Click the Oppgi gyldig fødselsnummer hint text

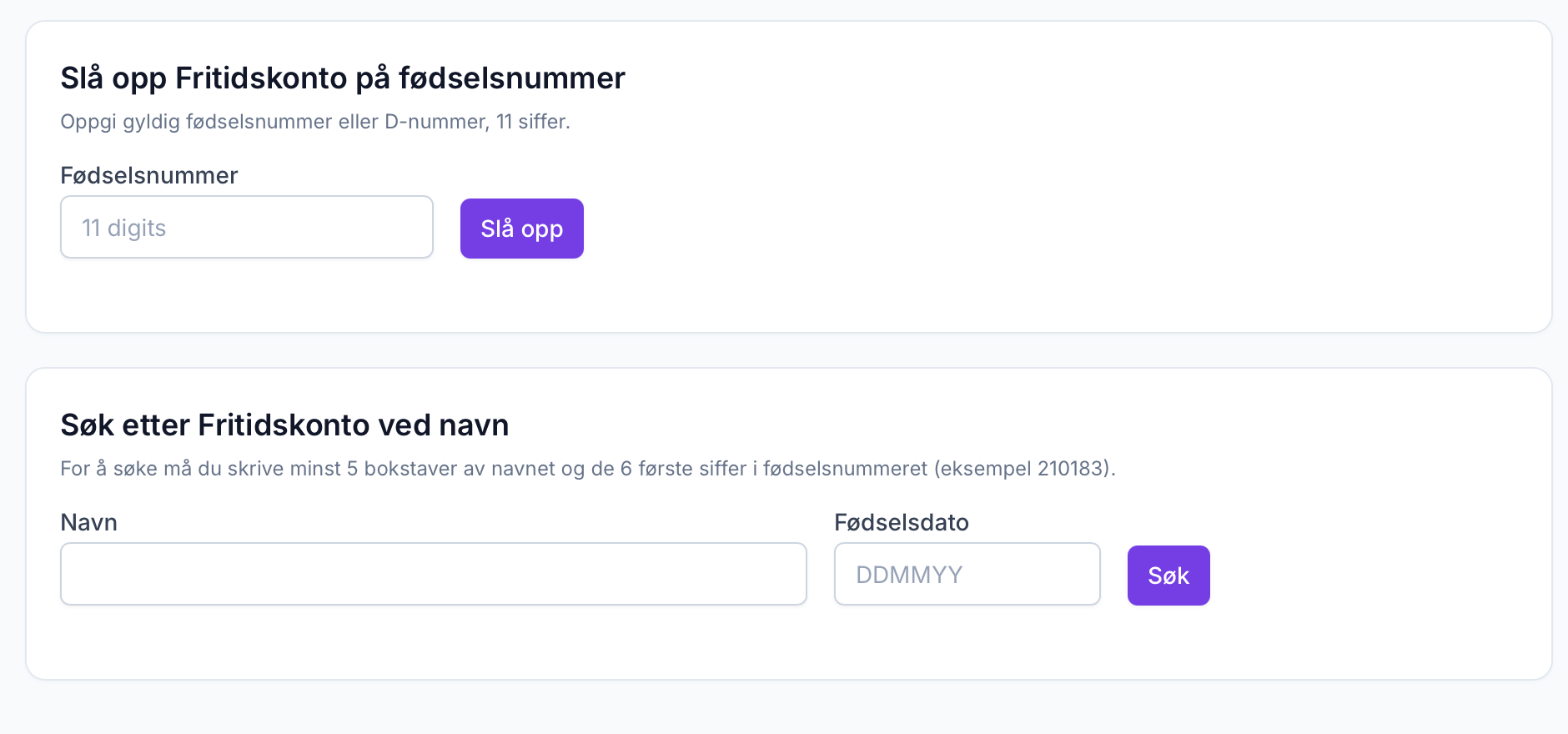[x=315, y=122]
